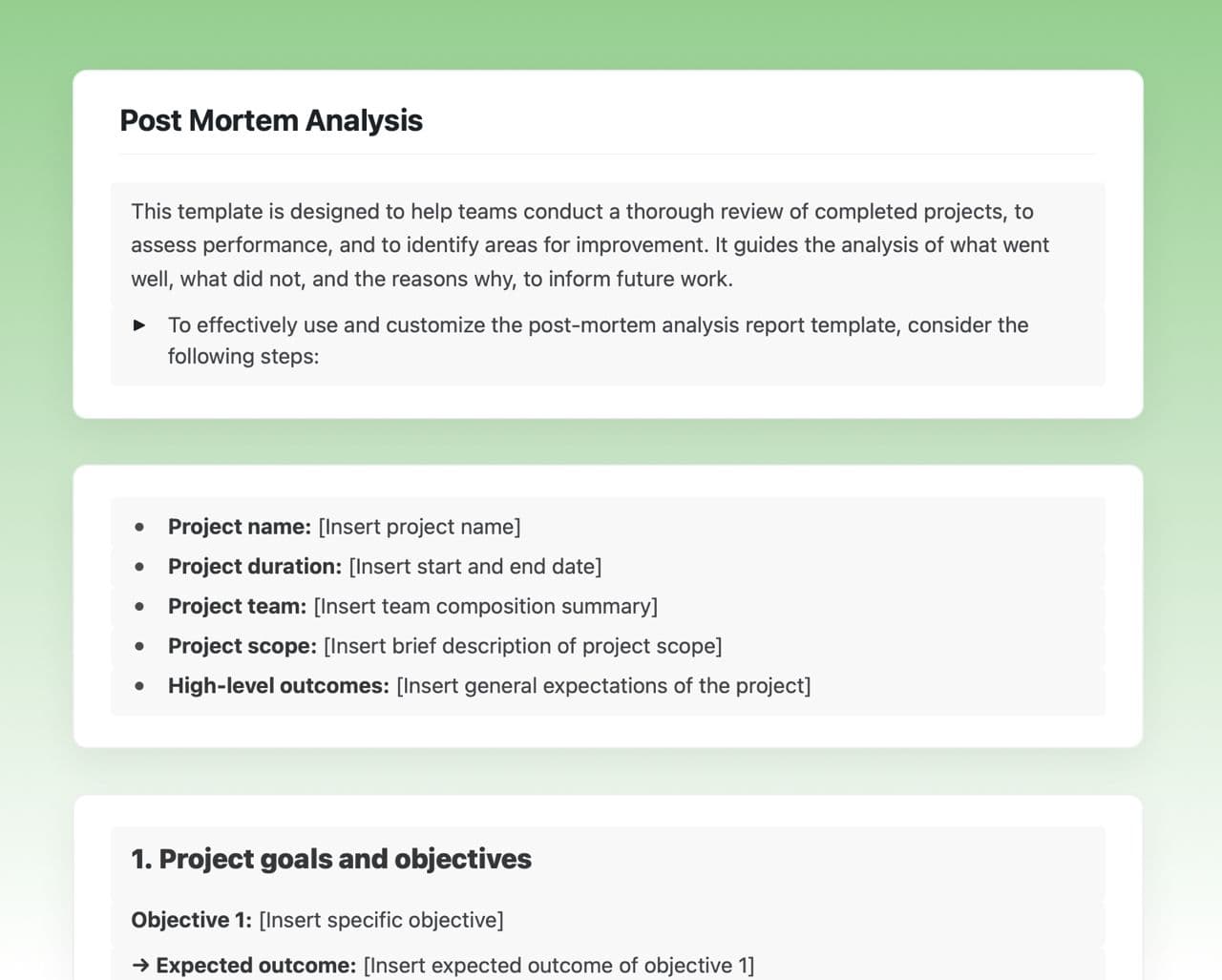Screen dimensions: 1222x980
Task: Click the bullet beside 'Project scope'
Action: click(x=140, y=646)
